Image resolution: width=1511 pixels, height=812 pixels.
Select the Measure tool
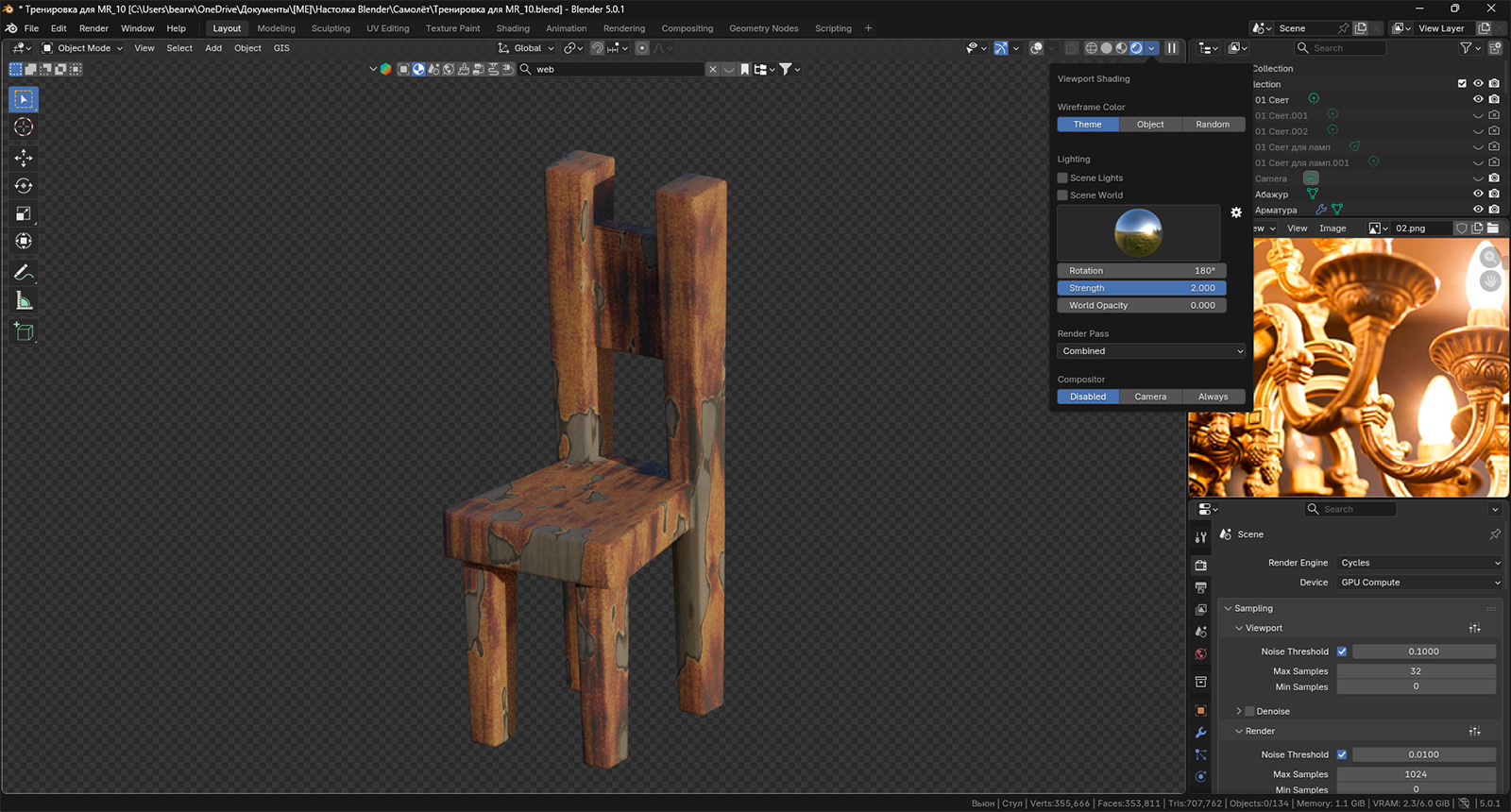click(x=24, y=301)
